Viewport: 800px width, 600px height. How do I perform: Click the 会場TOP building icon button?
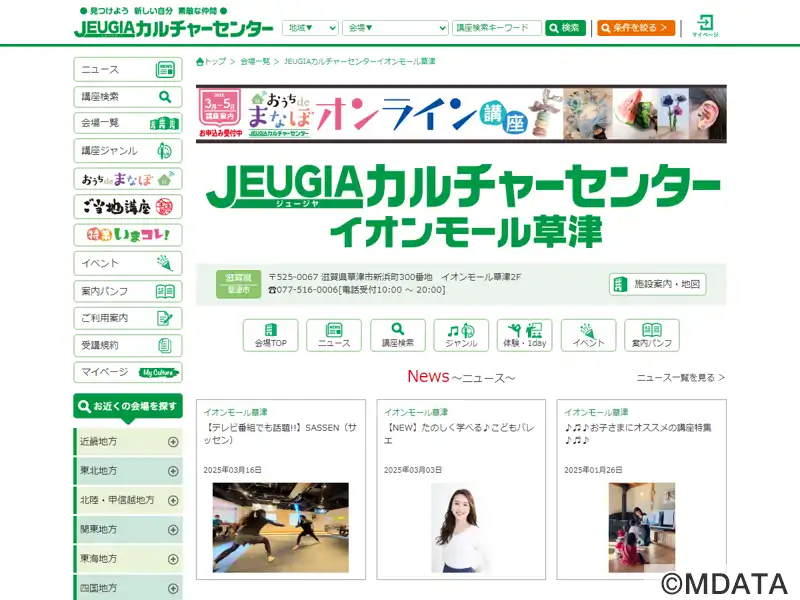click(x=270, y=335)
